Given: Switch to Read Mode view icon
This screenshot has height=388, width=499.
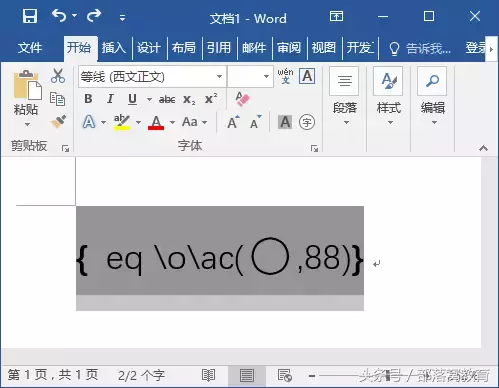Looking at the screenshot, I should [x=208, y=376].
